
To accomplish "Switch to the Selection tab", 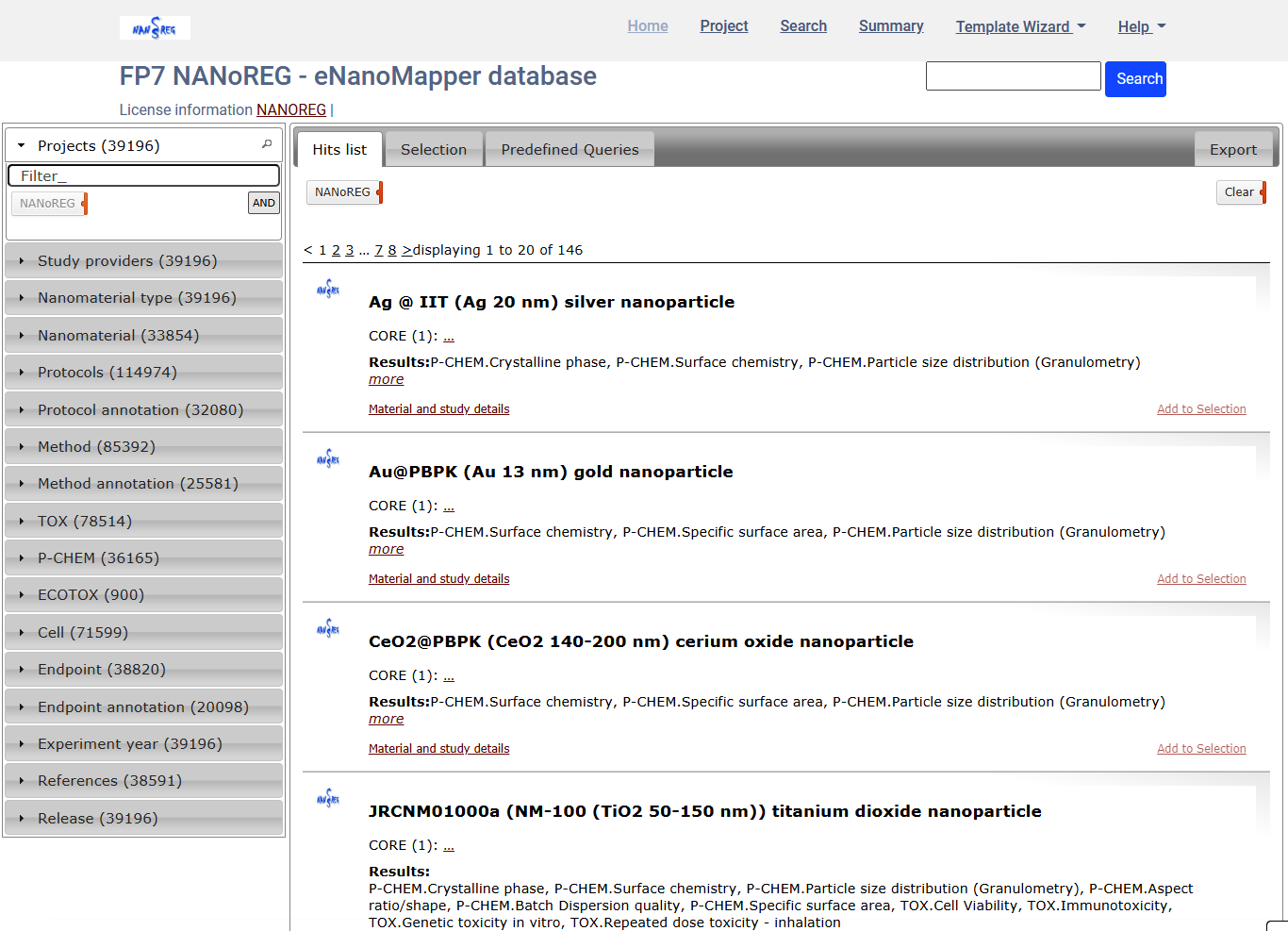I will [x=434, y=150].
